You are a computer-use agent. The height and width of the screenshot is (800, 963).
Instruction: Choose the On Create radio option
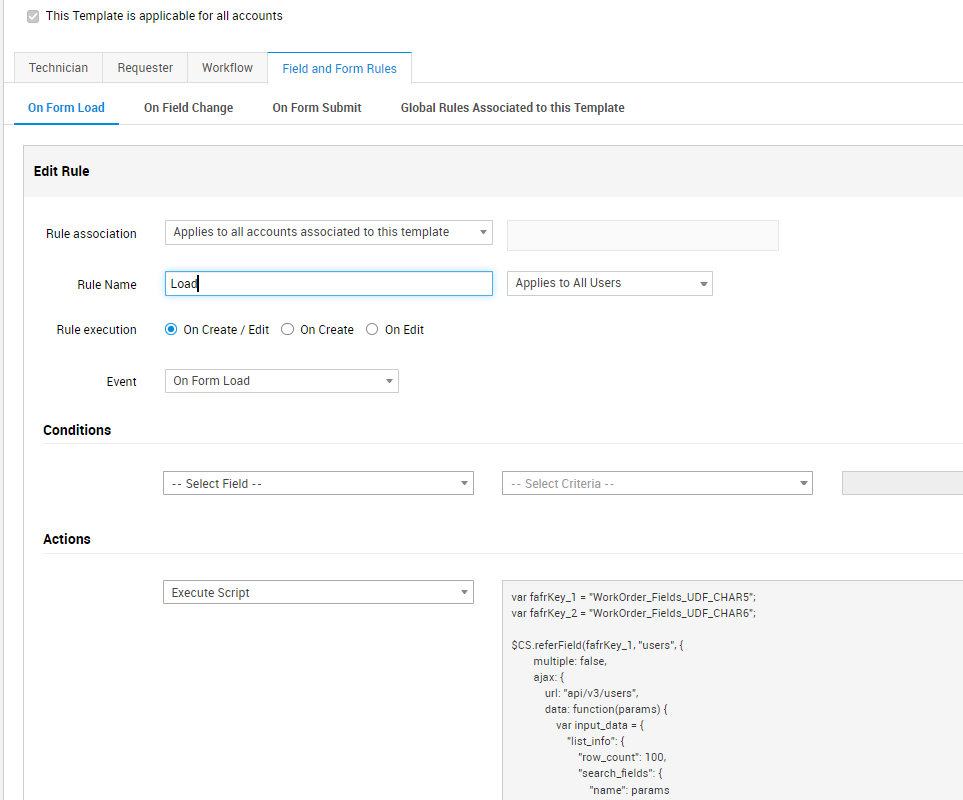(x=288, y=330)
